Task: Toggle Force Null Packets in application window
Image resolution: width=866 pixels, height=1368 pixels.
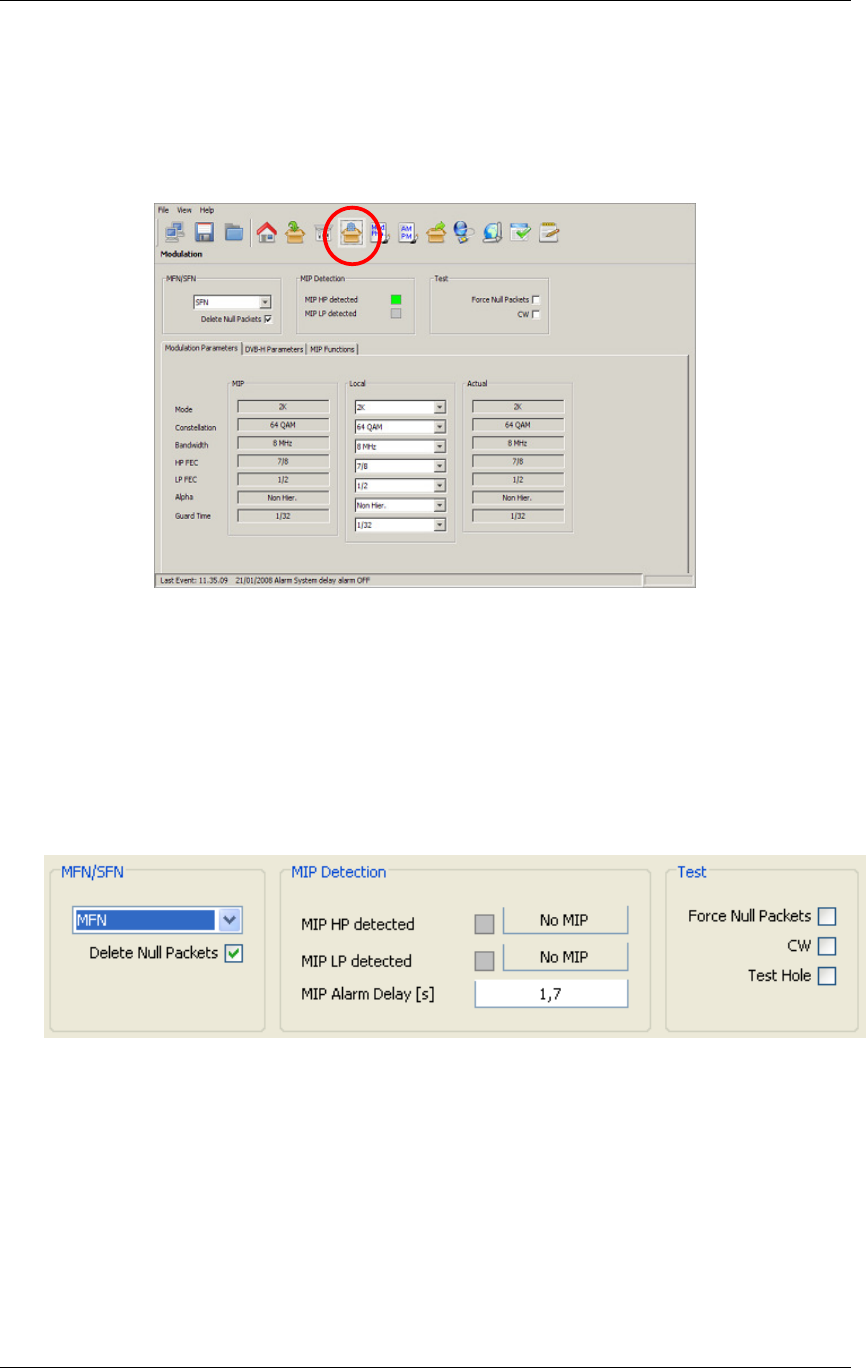Action: click(x=537, y=299)
